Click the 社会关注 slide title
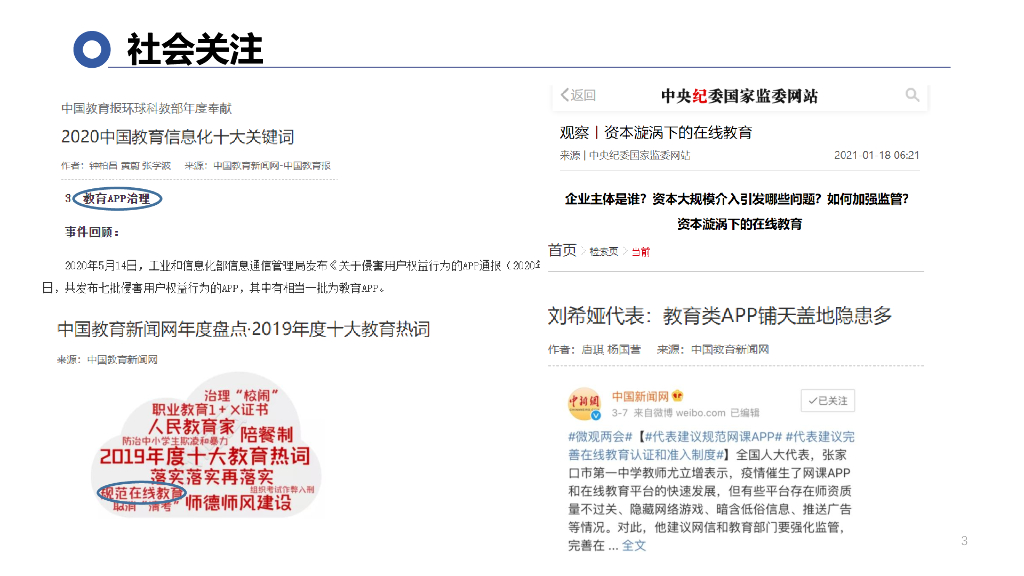The height and width of the screenshot is (576, 1024). point(195,49)
